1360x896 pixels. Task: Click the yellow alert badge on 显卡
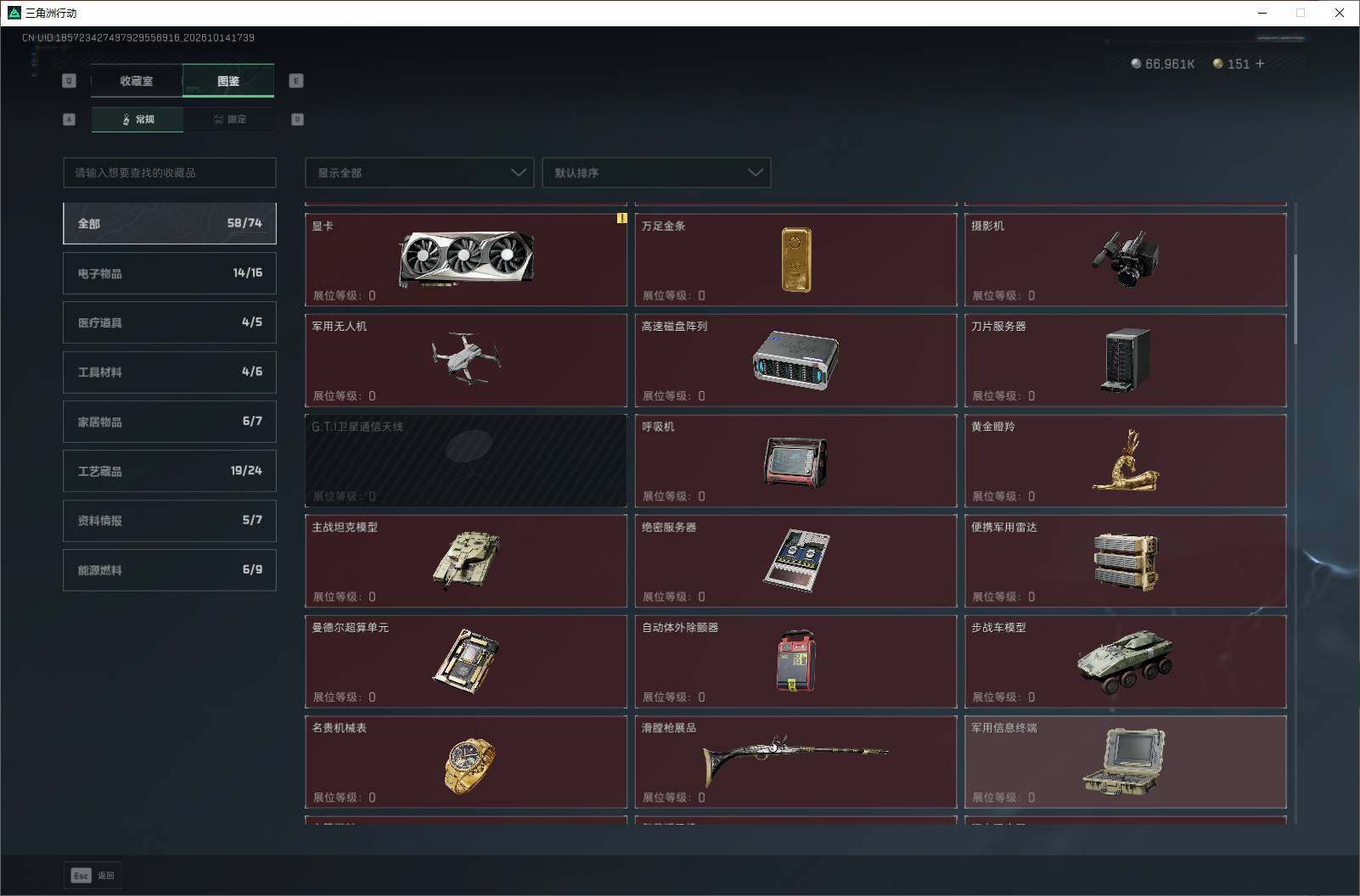[621, 218]
